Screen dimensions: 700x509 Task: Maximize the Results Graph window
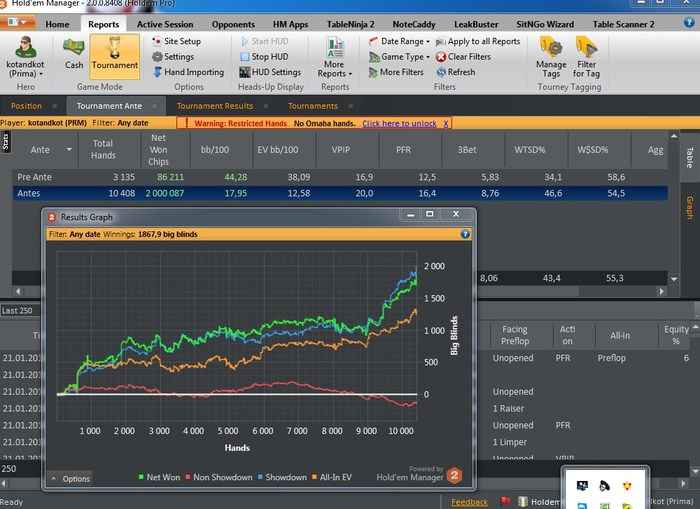point(430,214)
